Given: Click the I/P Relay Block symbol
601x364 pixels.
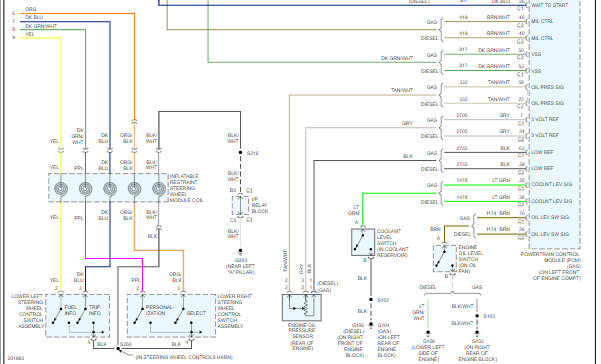Looking at the screenshot, I should click(x=240, y=206).
